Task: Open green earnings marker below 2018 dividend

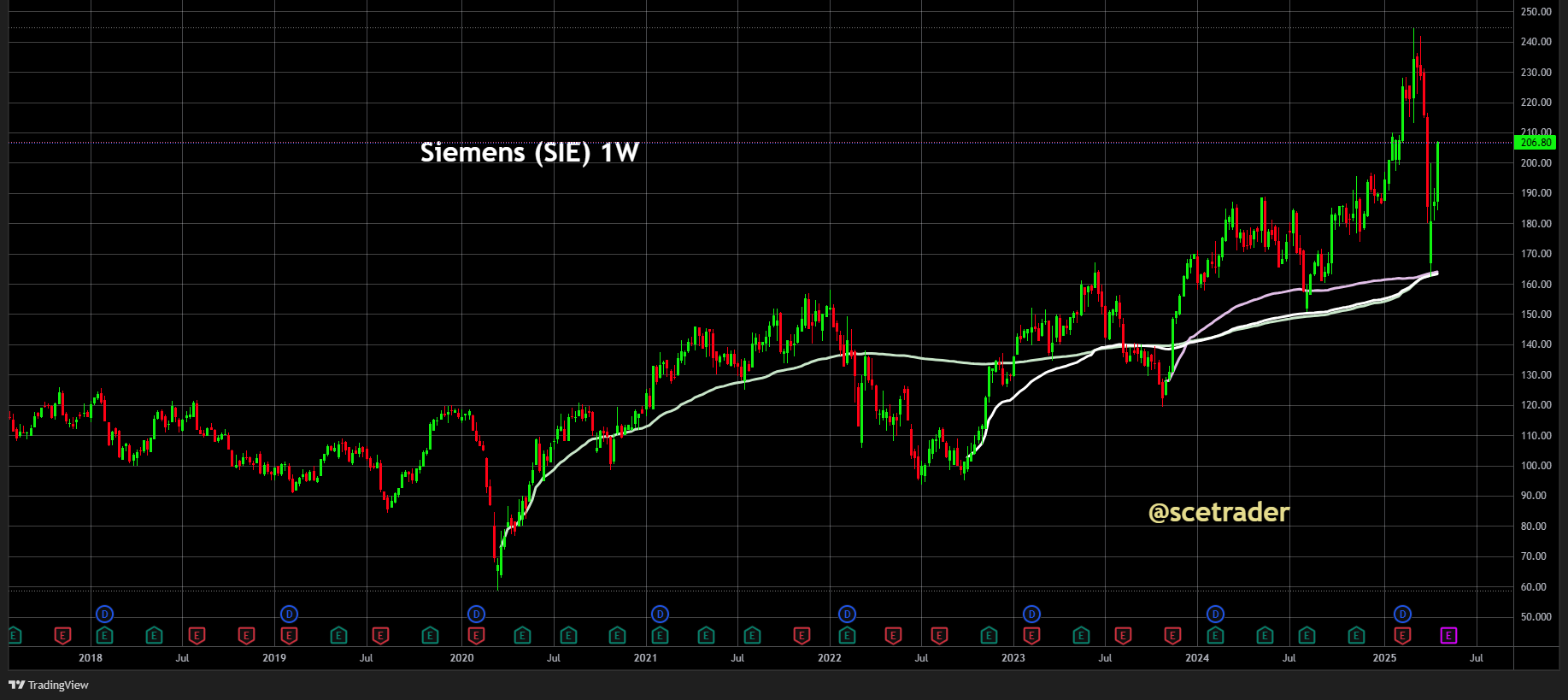Action: (x=104, y=635)
